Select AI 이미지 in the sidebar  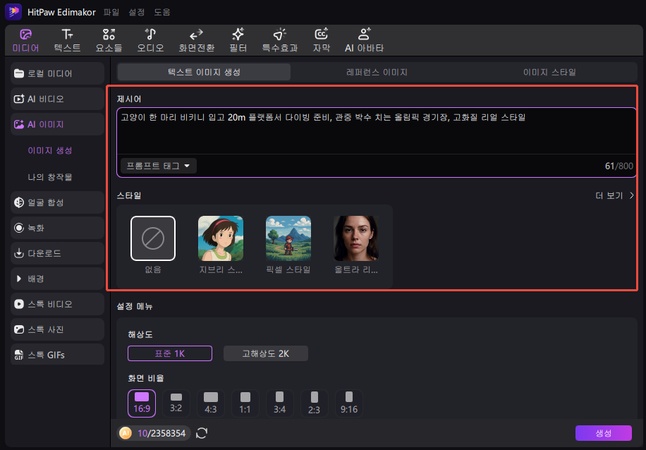click(57, 124)
